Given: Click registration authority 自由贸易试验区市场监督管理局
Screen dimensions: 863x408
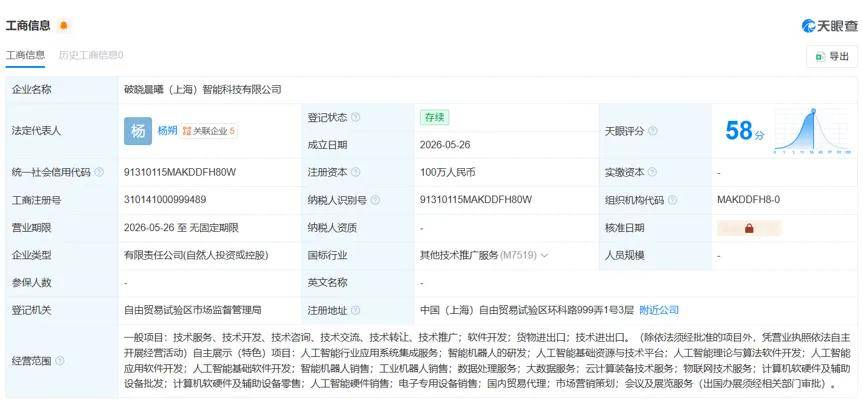Looking at the screenshot, I should click(x=193, y=310).
